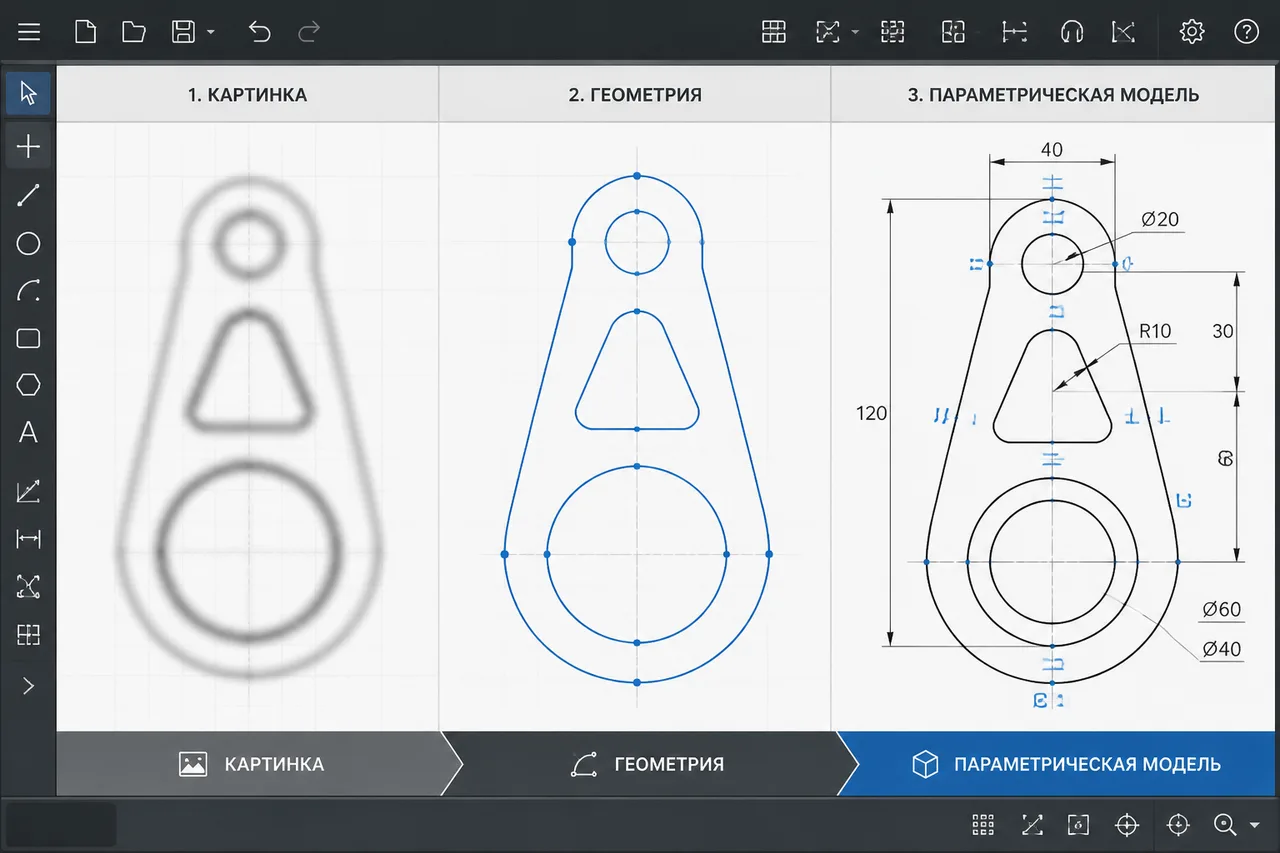Screen dimensions: 1280x853
Task: Expand the save options dropdown arrow
Action: (211, 33)
